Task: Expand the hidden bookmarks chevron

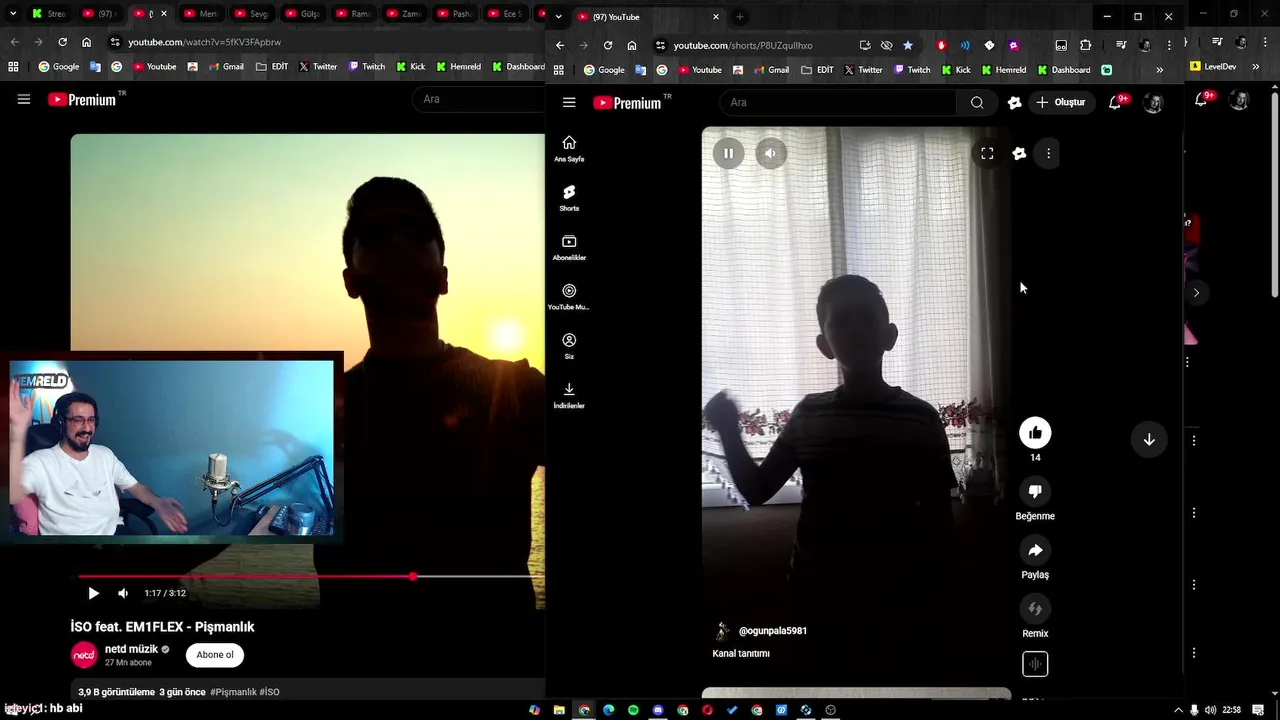Action: coord(1159,70)
